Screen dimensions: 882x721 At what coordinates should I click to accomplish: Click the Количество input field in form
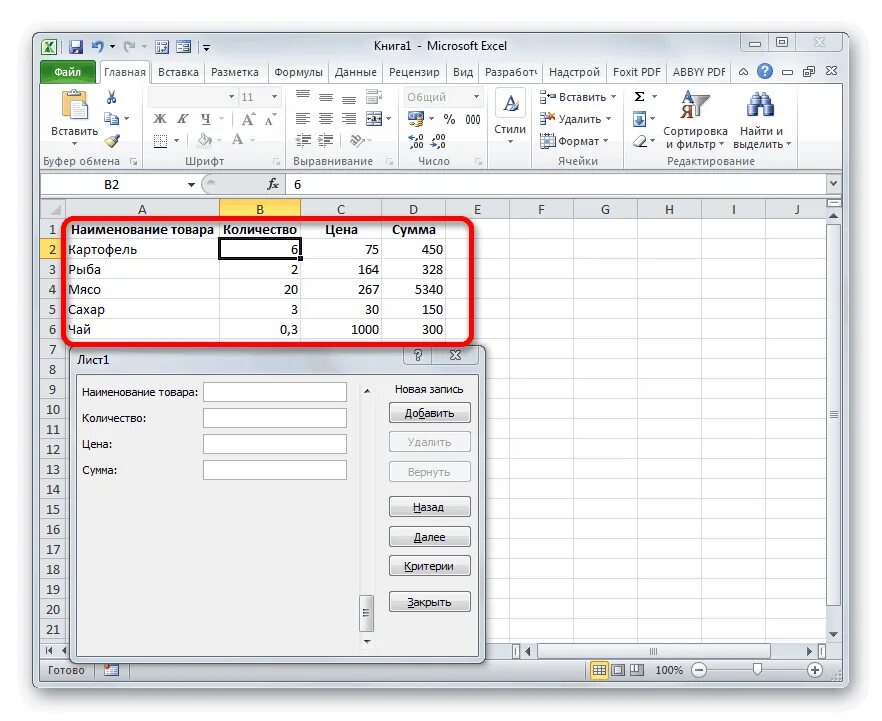point(275,418)
